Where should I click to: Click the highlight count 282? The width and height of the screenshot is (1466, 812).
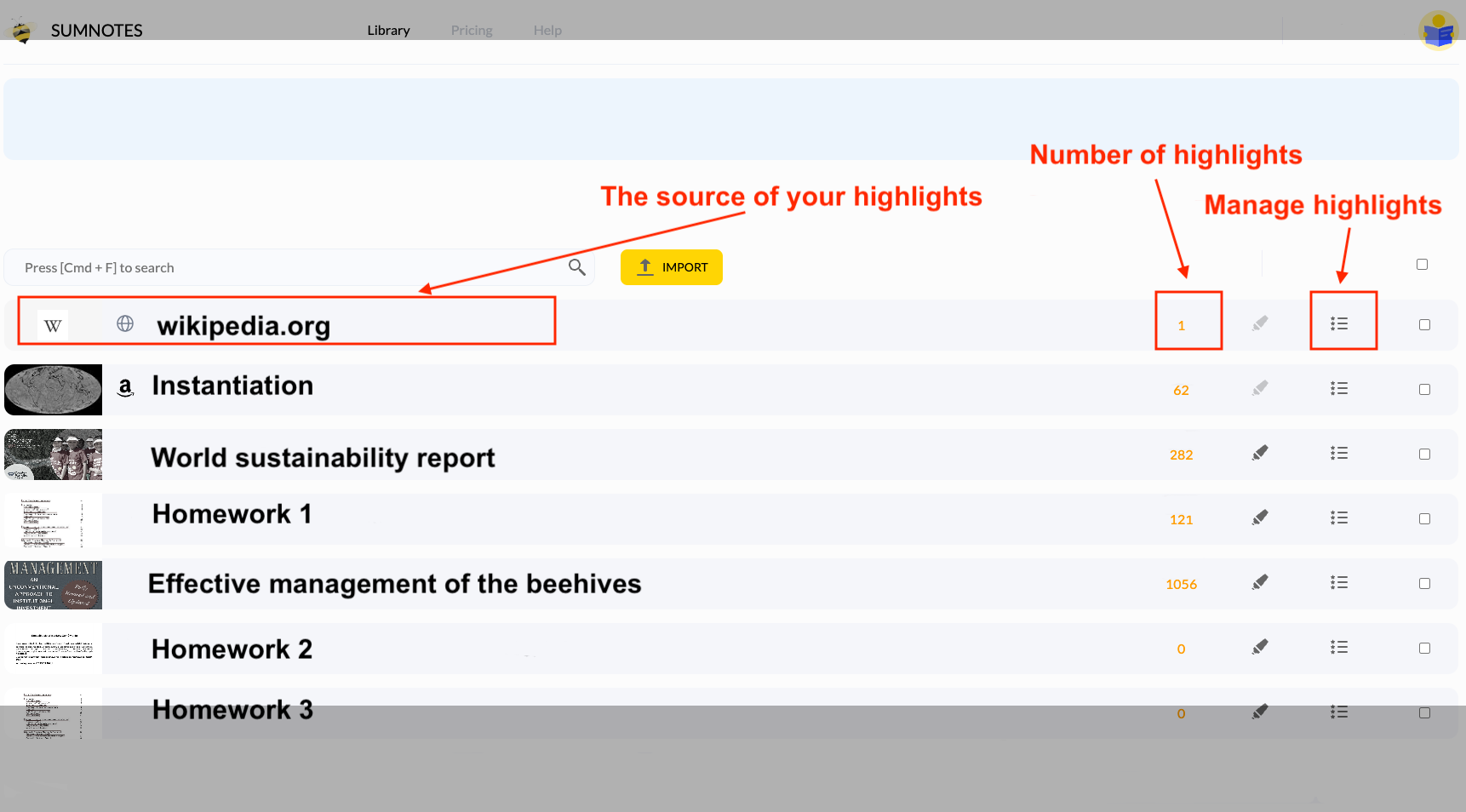(1181, 455)
